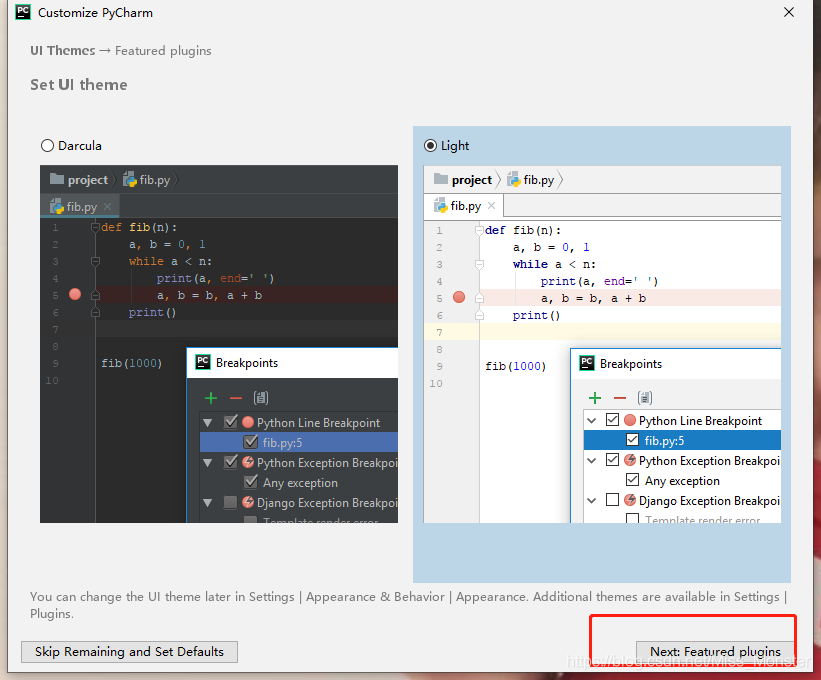Click group-by icon in Darcula Breakpoints toolbar
821x680 pixels.
coord(261,398)
